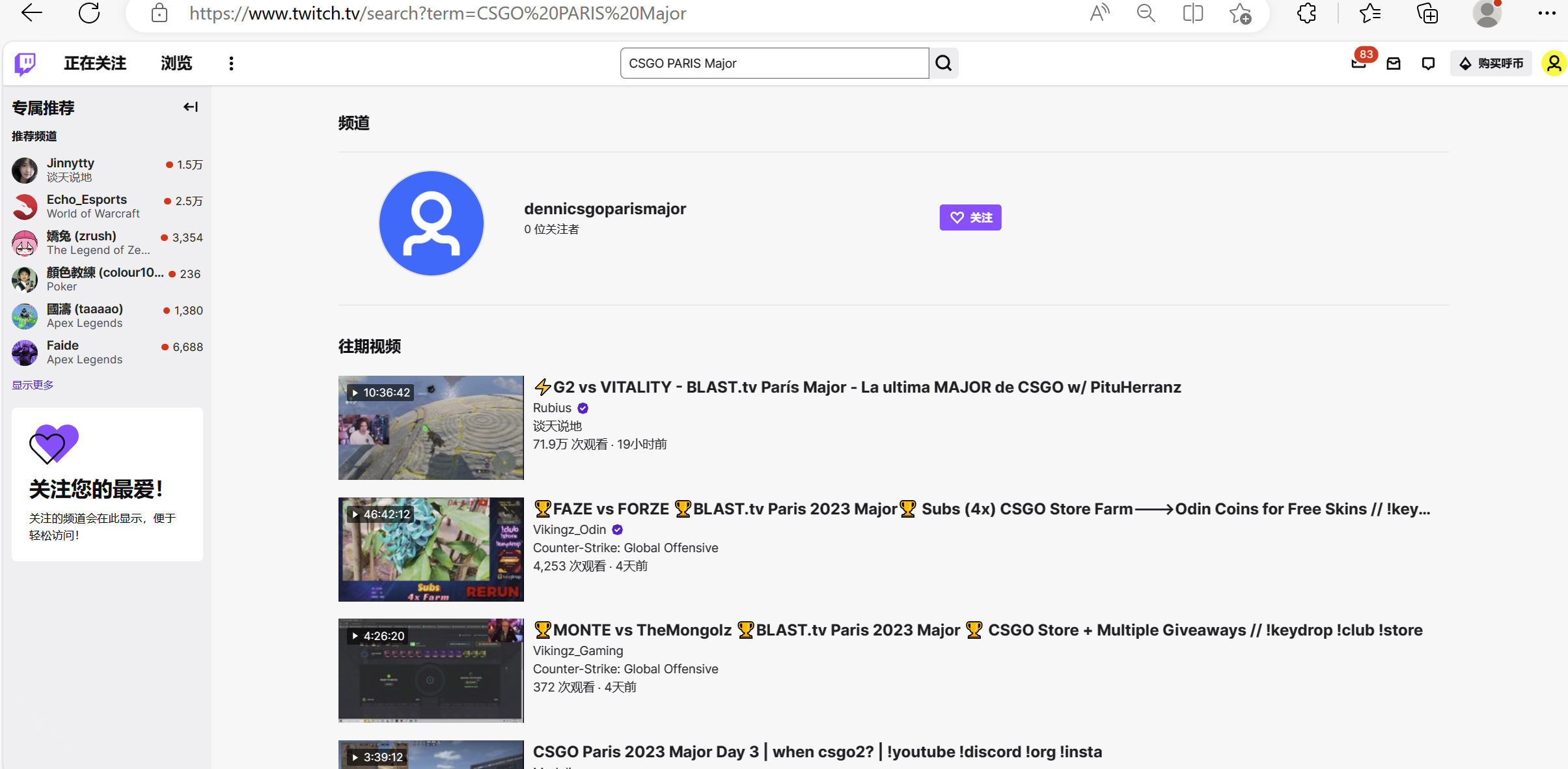Play the FAZE vs FORZE video thumbnail
Image resolution: width=1568 pixels, height=769 pixels.
(x=431, y=549)
